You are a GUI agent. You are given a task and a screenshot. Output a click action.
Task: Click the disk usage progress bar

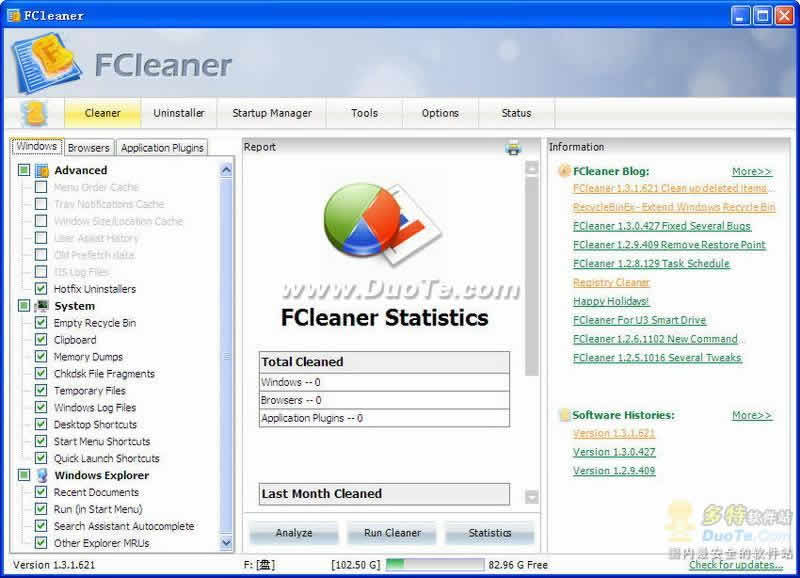[435, 564]
